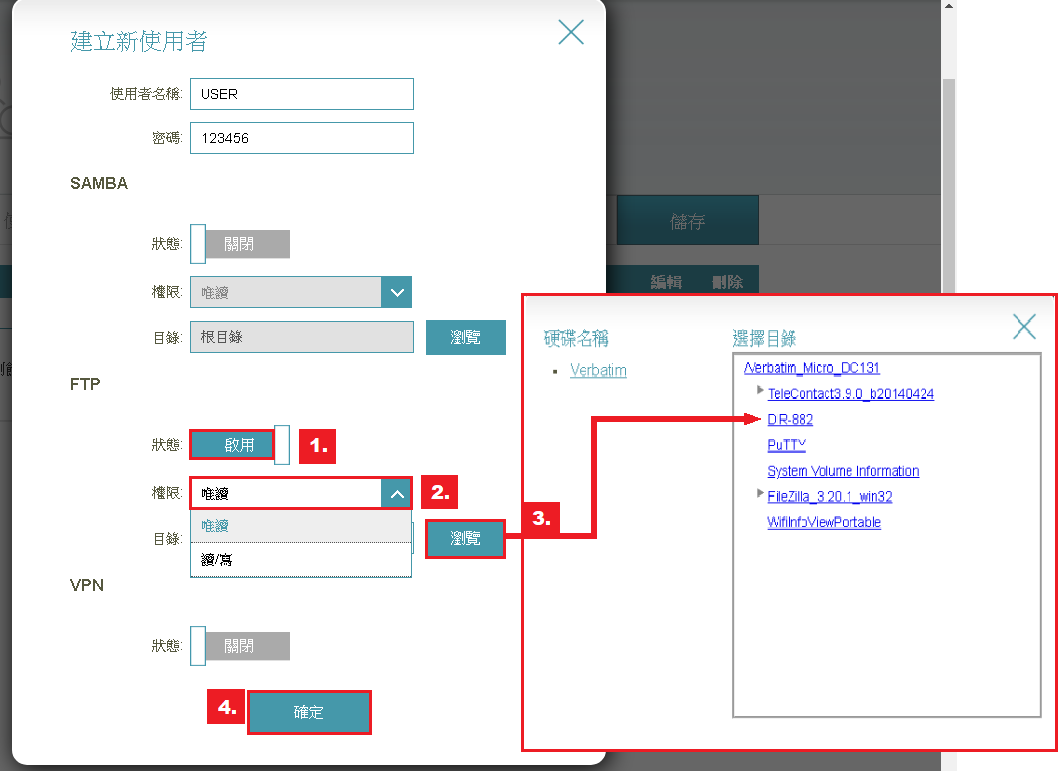Select the System Volume Information folder
Screen dimensions: 1059x771
843,471
